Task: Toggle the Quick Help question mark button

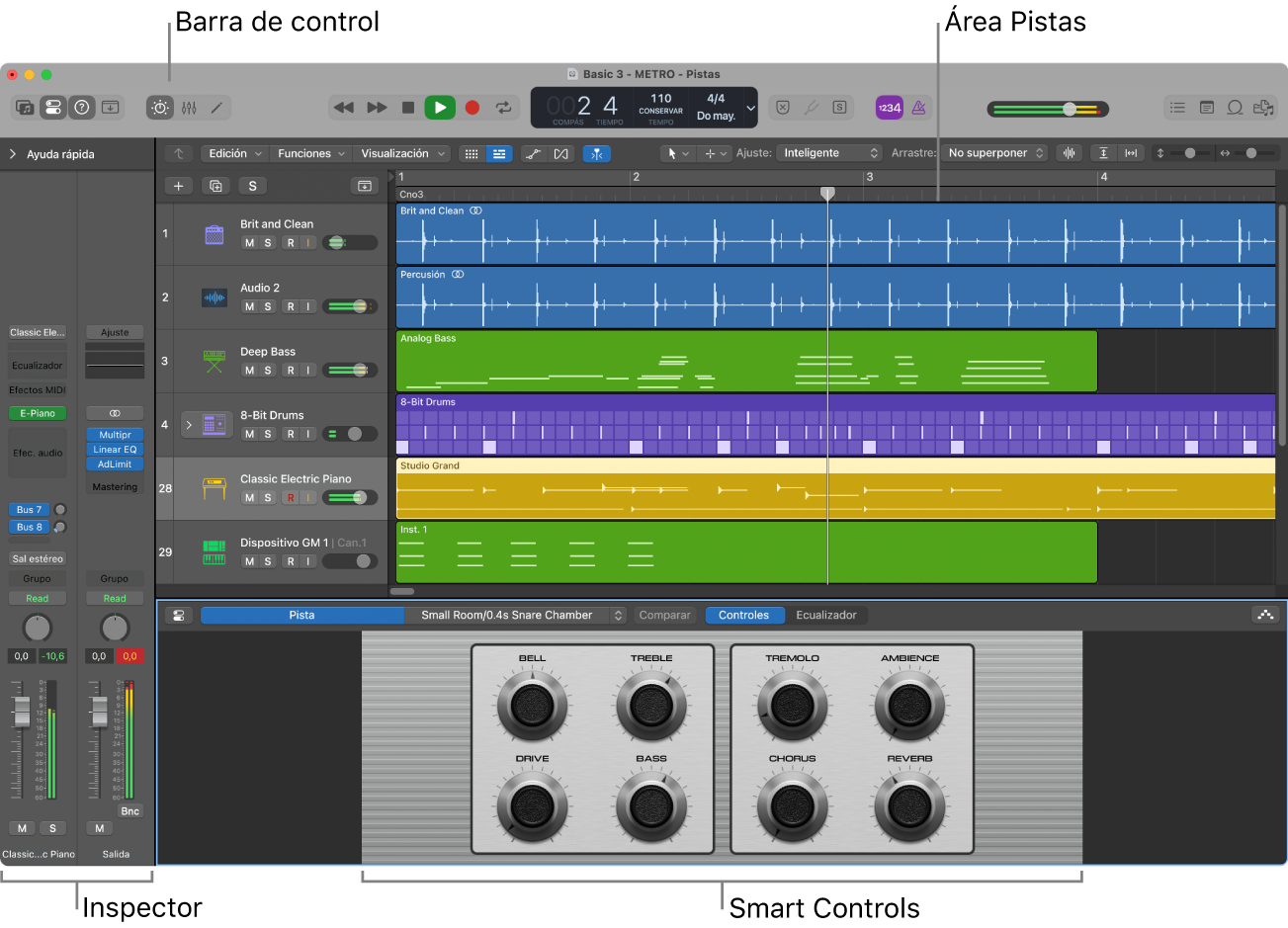Action: tap(82, 107)
